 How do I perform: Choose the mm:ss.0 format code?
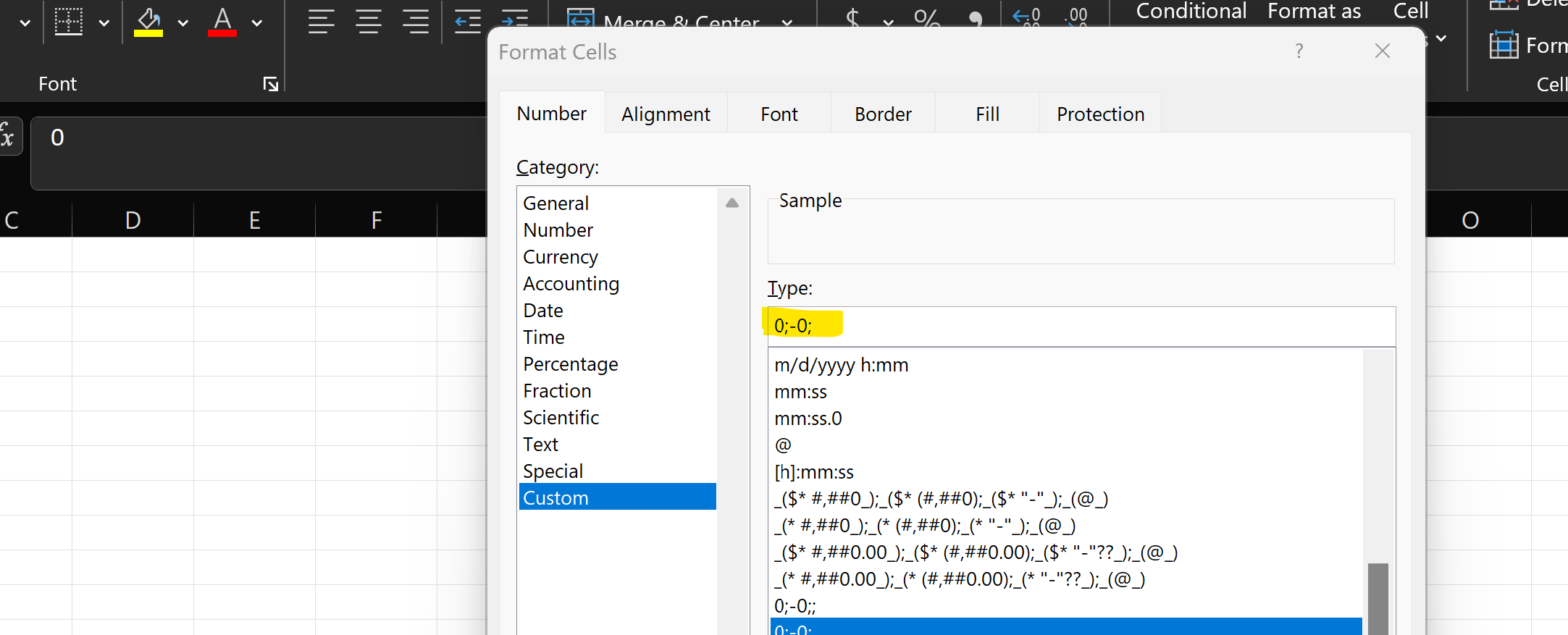click(1066, 418)
